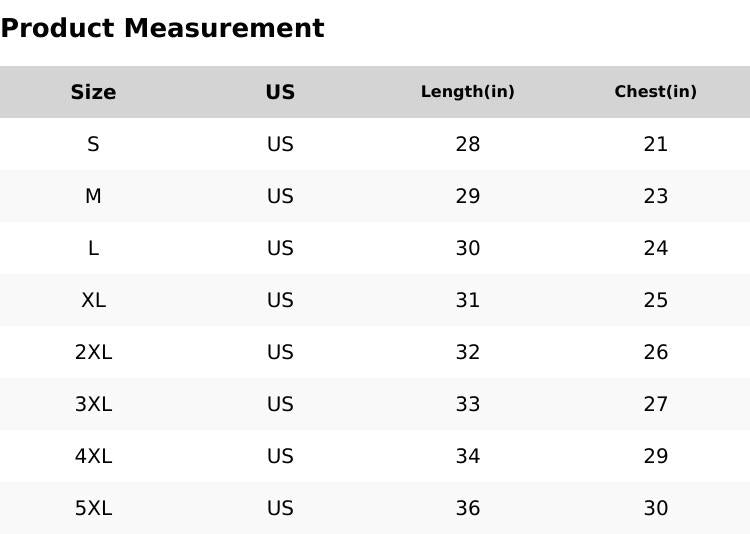Click the L size cell

click(x=93, y=248)
